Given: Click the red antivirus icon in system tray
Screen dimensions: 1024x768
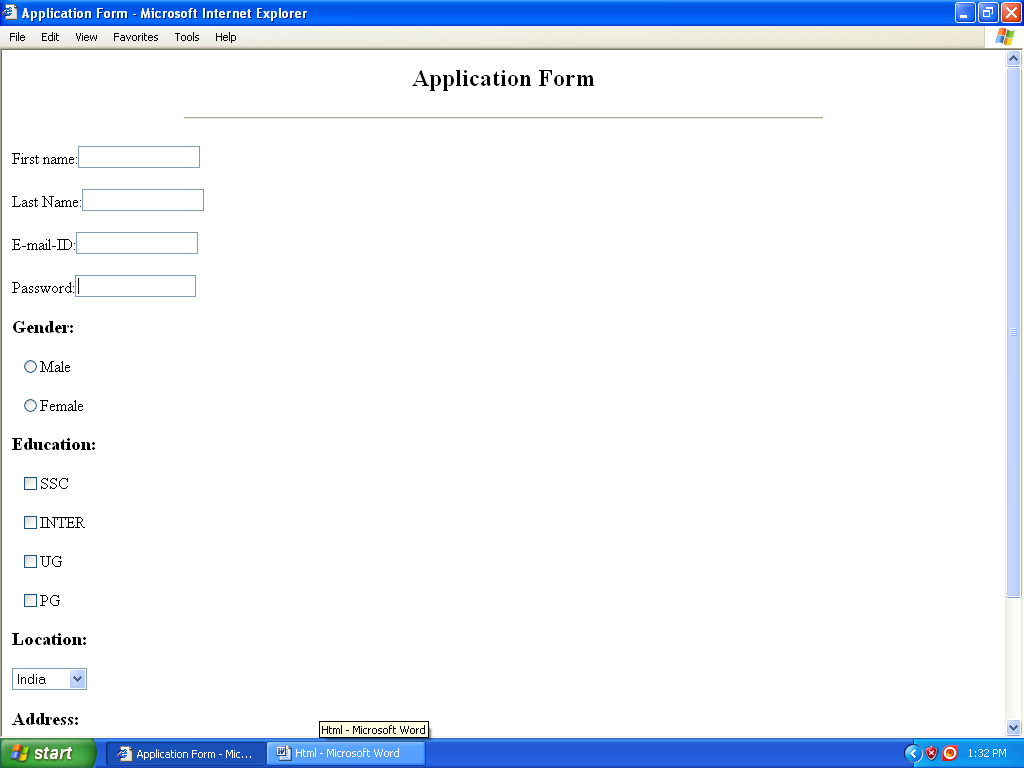Looking at the screenshot, I should (x=949, y=753).
